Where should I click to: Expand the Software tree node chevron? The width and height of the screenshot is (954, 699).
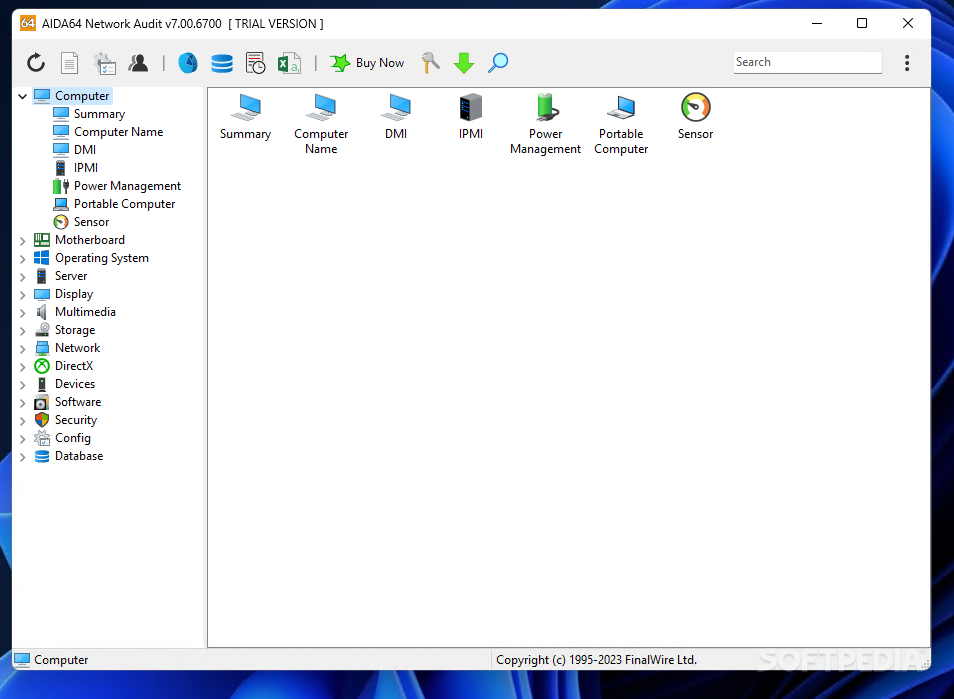(x=23, y=403)
